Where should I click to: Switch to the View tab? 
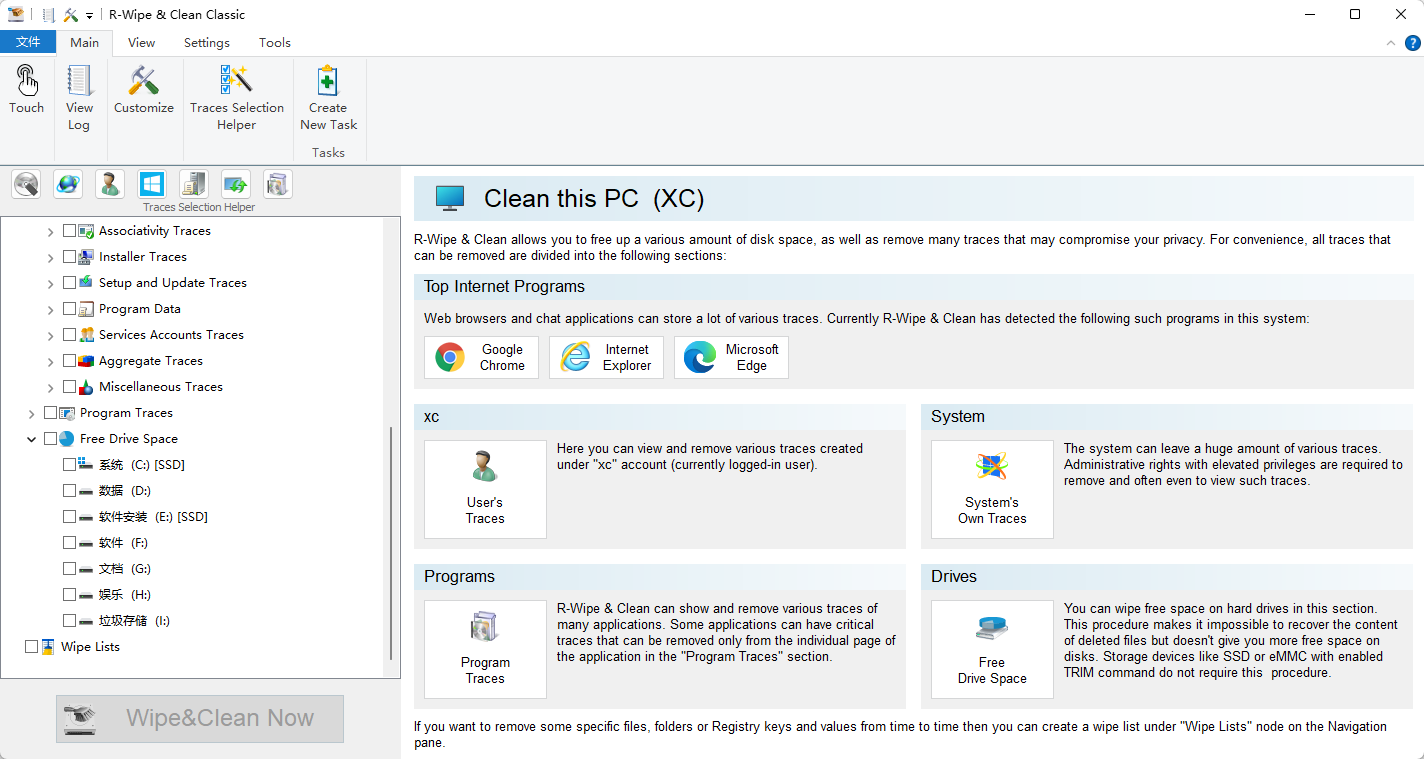click(141, 43)
